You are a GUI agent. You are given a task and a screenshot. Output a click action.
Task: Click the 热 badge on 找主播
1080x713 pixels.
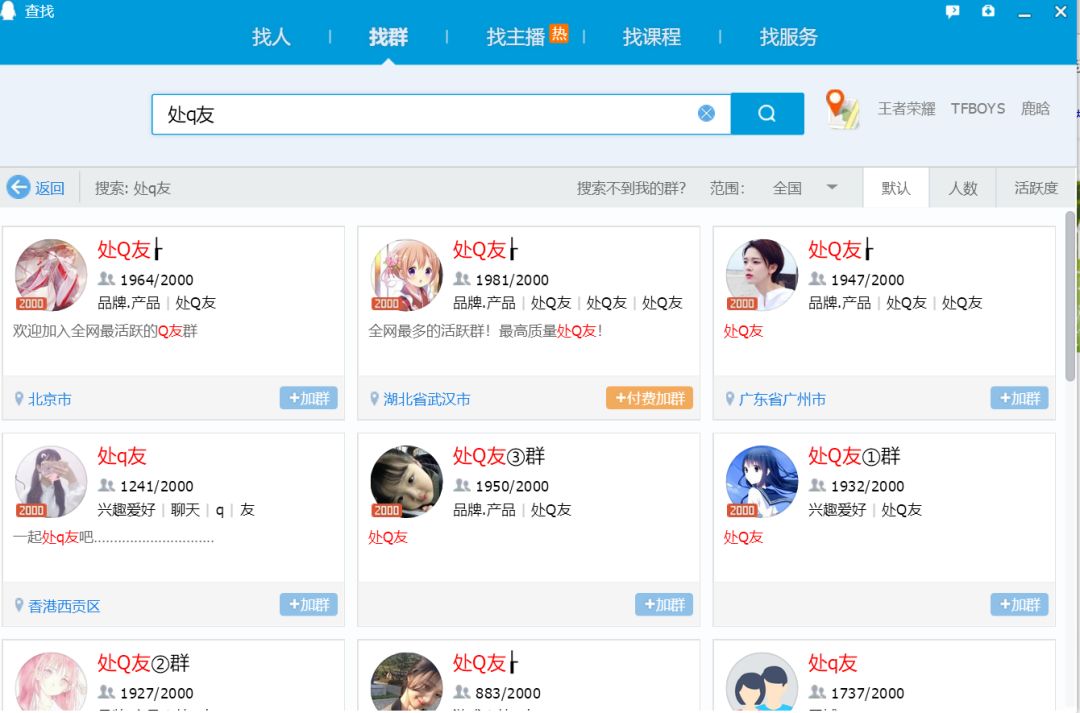pos(559,33)
